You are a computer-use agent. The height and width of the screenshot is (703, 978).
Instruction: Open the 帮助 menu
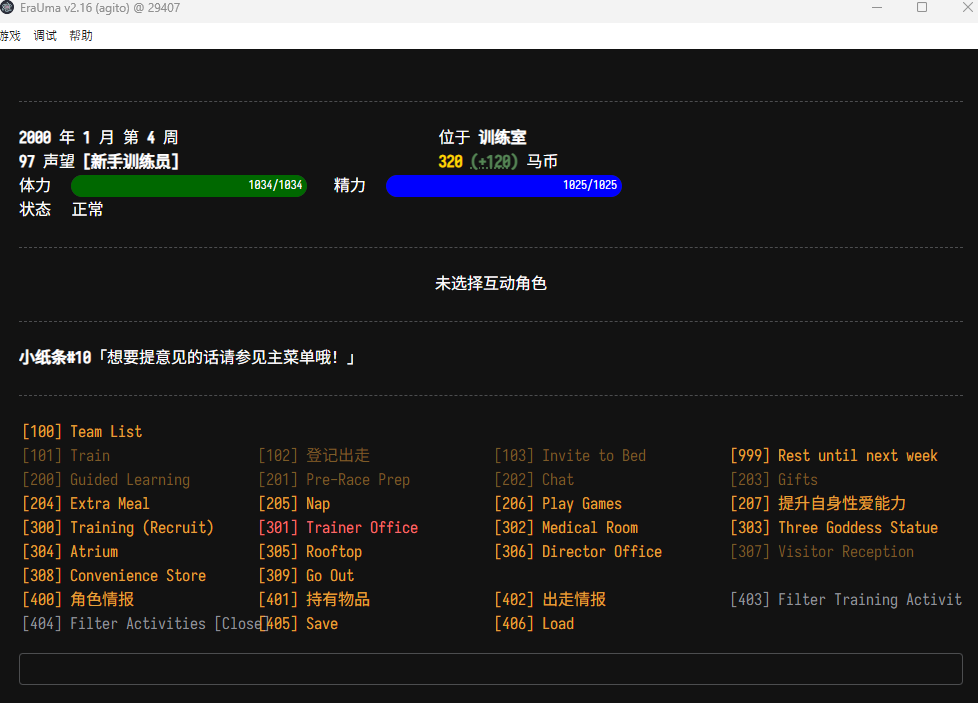coord(81,36)
